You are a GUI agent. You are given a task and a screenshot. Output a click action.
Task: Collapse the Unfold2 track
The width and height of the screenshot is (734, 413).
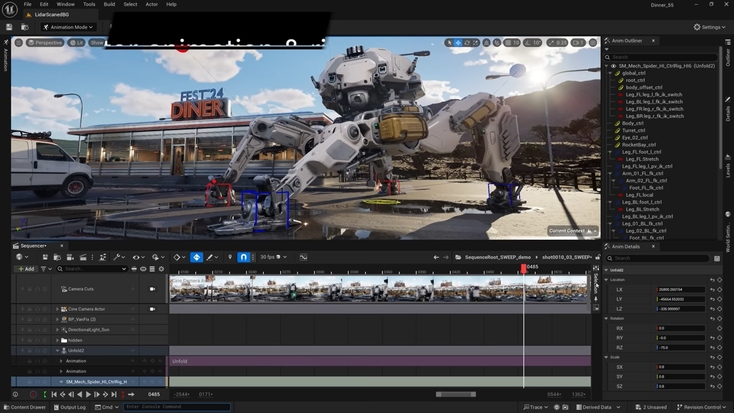tap(58, 351)
